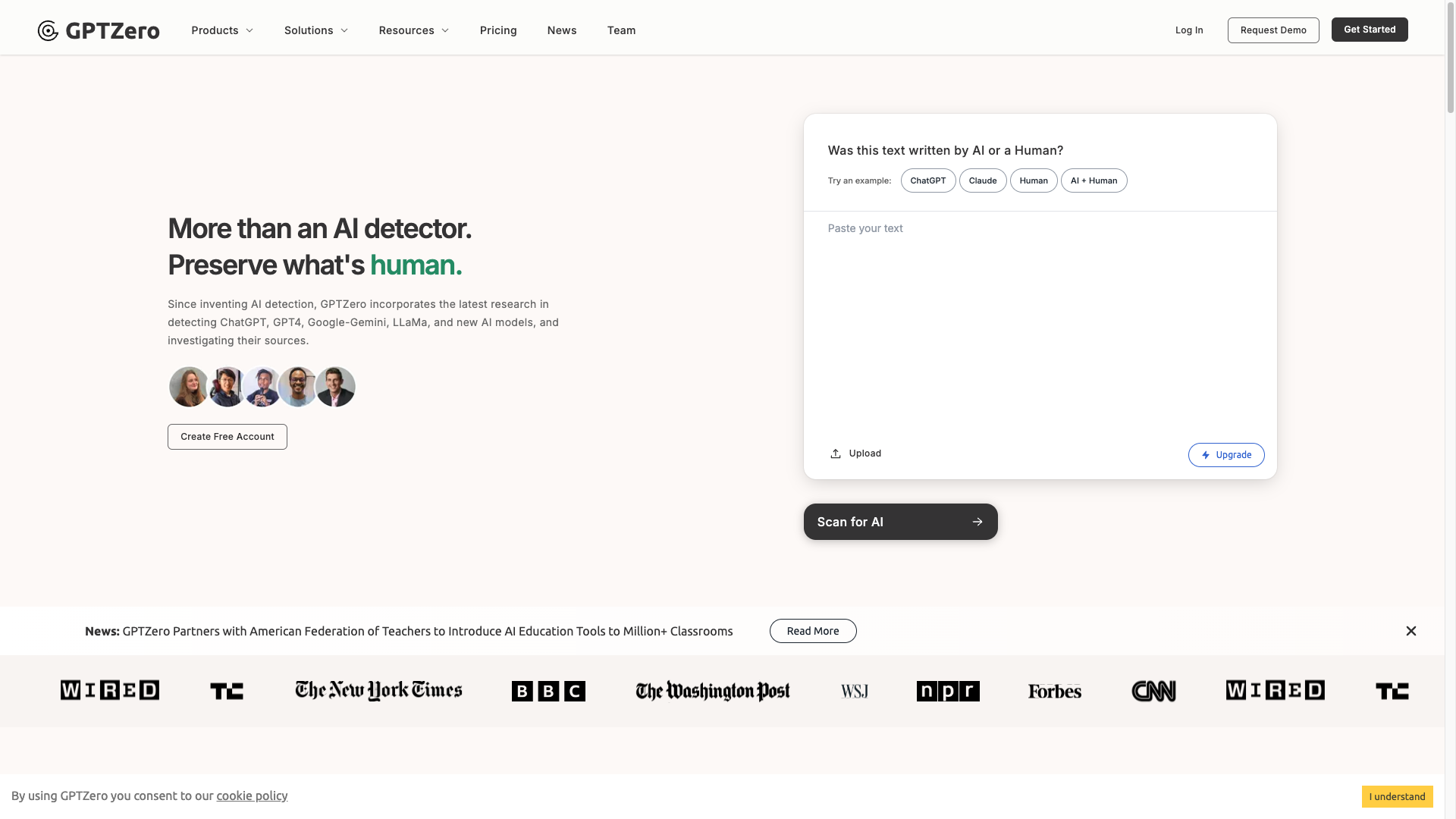Click the NPR logo
Image resolution: width=1456 pixels, height=819 pixels.
948,691
